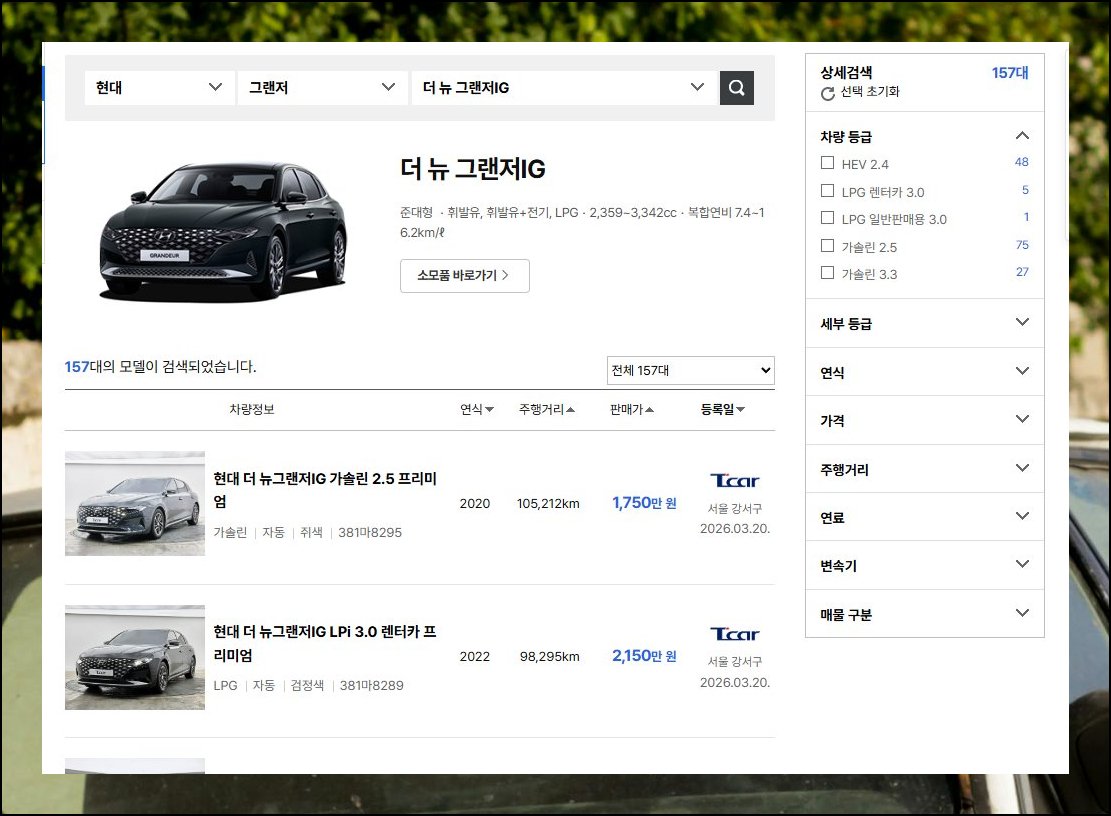Open the 더 뉴 그랜저IG trim dropdown
The width and height of the screenshot is (1111, 816).
coord(564,88)
